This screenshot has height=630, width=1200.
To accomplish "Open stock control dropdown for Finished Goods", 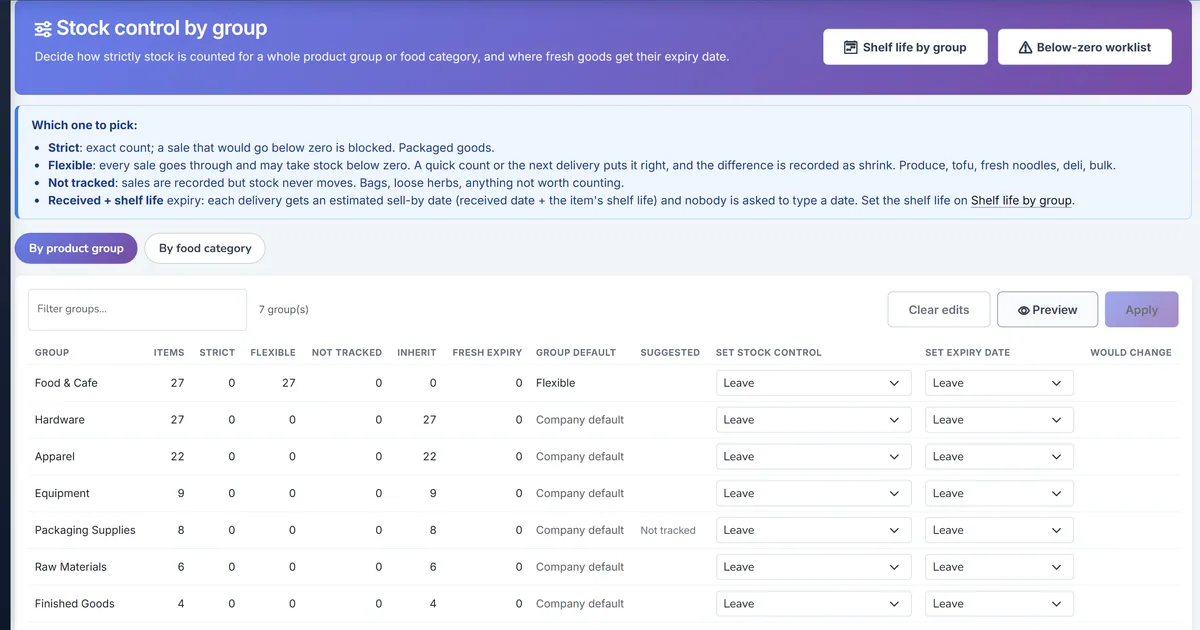I will coord(813,604).
